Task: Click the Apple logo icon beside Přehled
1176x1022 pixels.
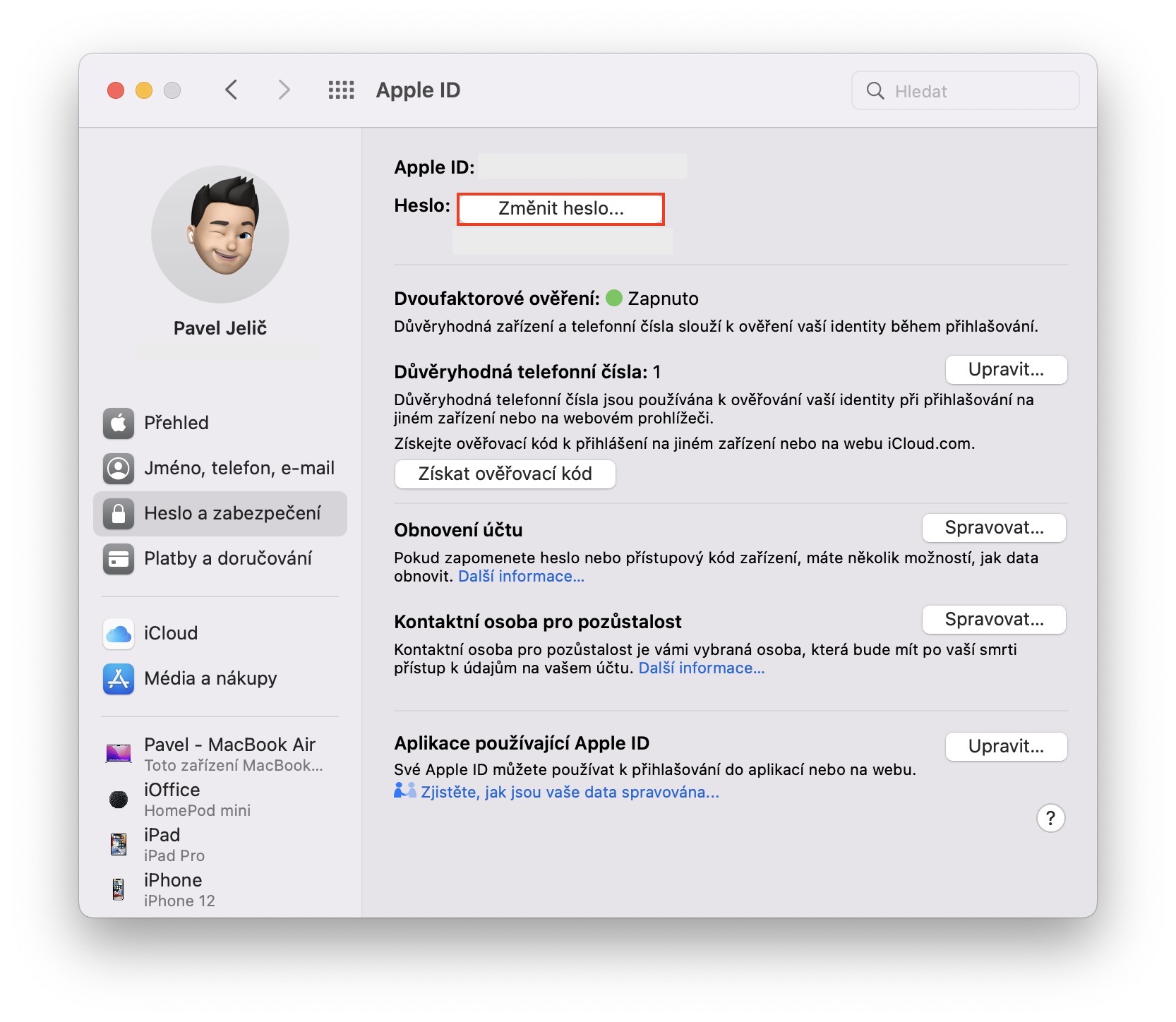Action: pyautogui.click(x=119, y=423)
